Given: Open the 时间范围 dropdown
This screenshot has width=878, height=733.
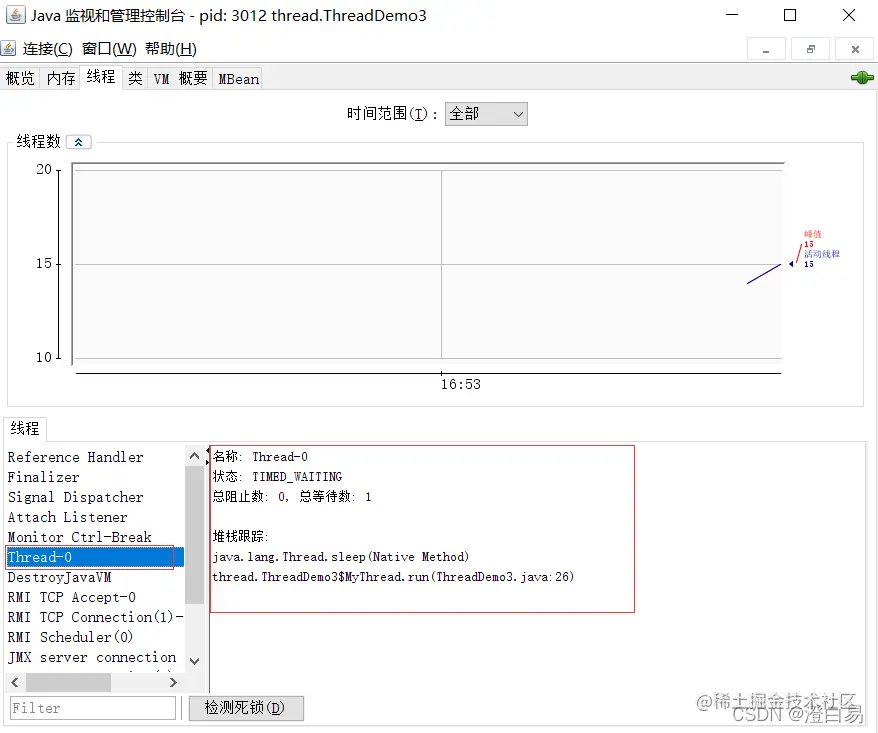Looking at the screenshot, I should tap(486, 114).
